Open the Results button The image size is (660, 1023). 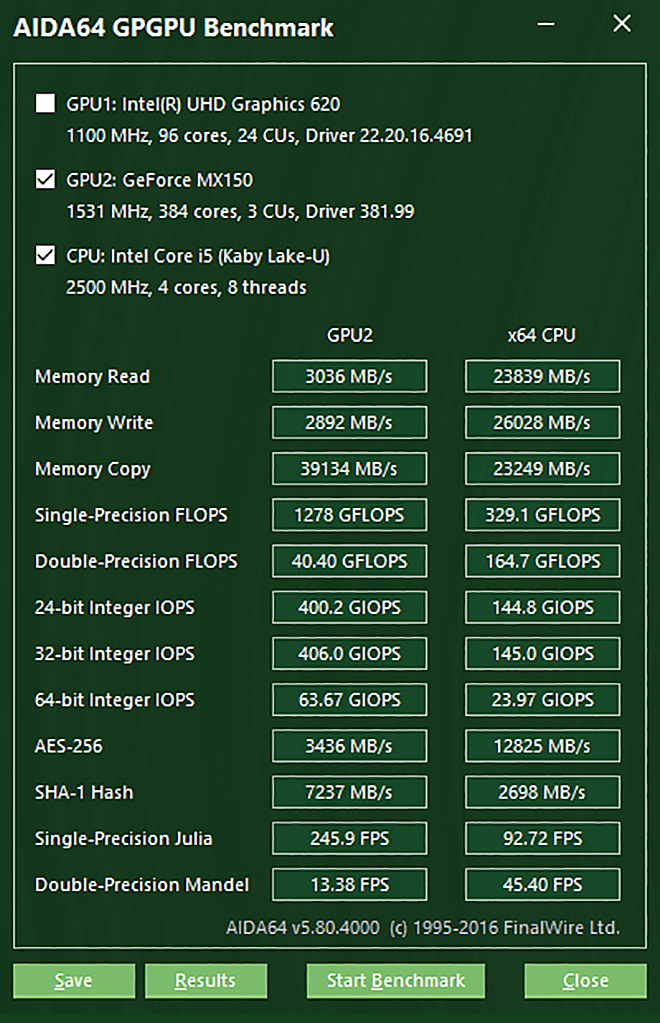205,981
